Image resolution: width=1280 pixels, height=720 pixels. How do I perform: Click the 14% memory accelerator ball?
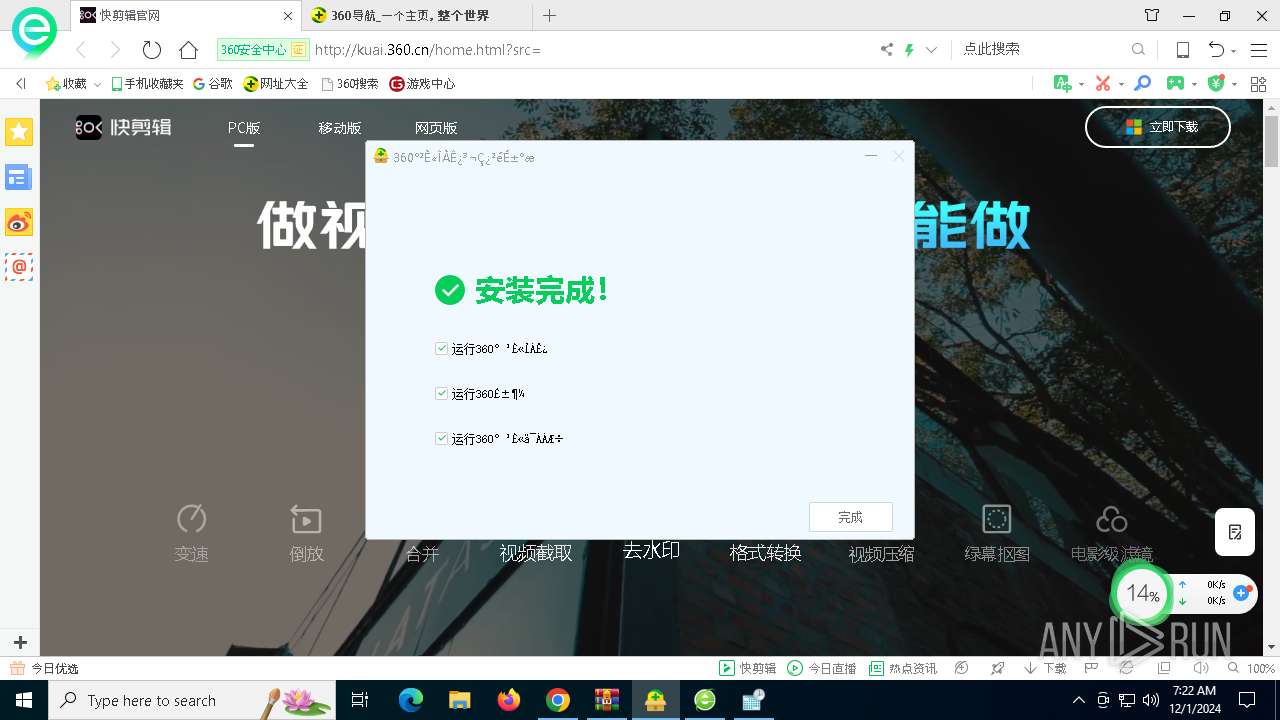click(1142, 594)
